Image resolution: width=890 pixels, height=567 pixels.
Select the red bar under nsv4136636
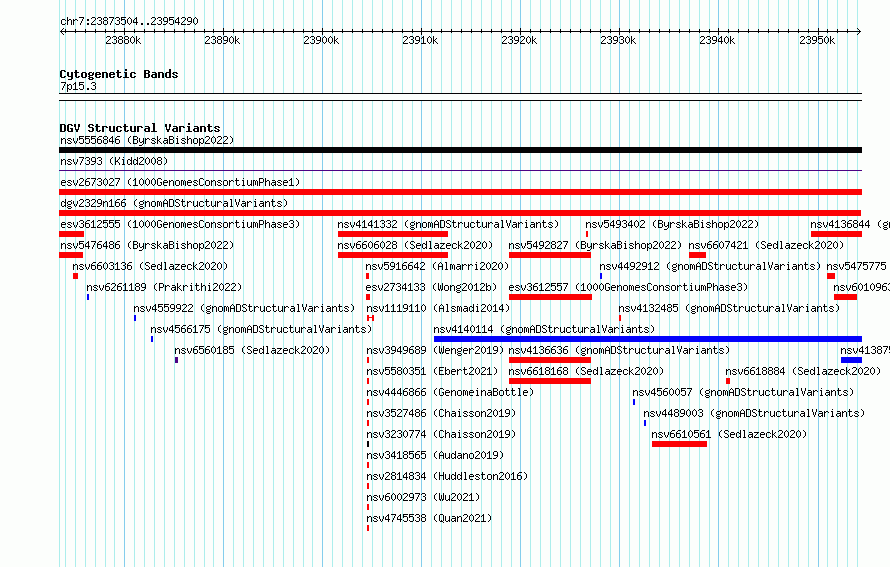(x=550, y=360)
